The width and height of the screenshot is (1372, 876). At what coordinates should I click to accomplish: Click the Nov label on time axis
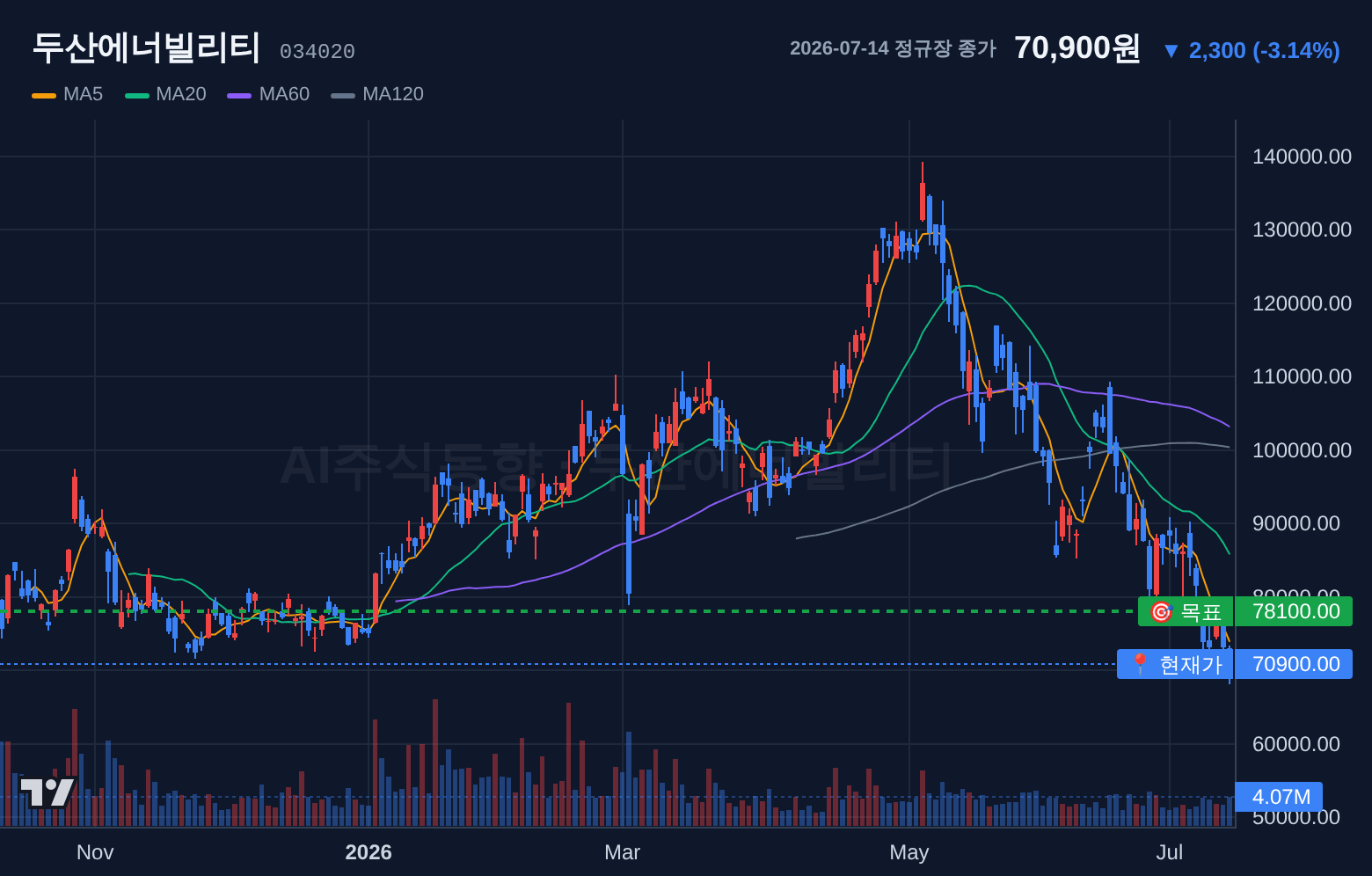pos(95,852)
